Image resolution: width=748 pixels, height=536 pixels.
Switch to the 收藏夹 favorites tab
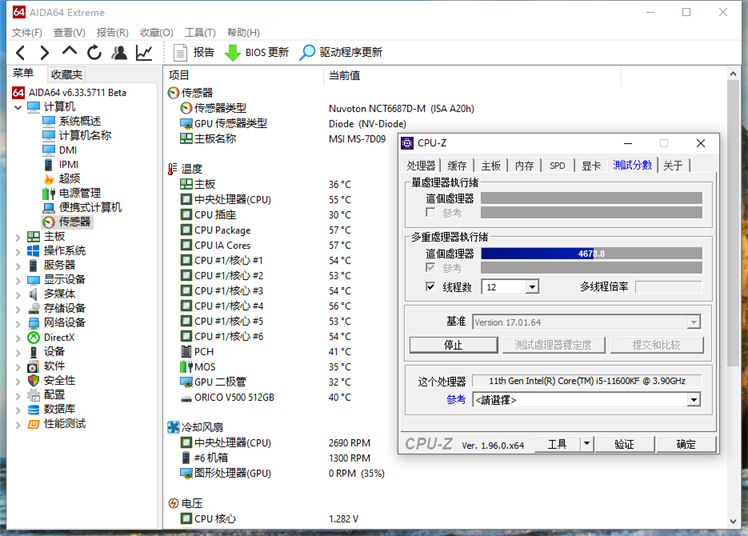[x=67, y=74]
